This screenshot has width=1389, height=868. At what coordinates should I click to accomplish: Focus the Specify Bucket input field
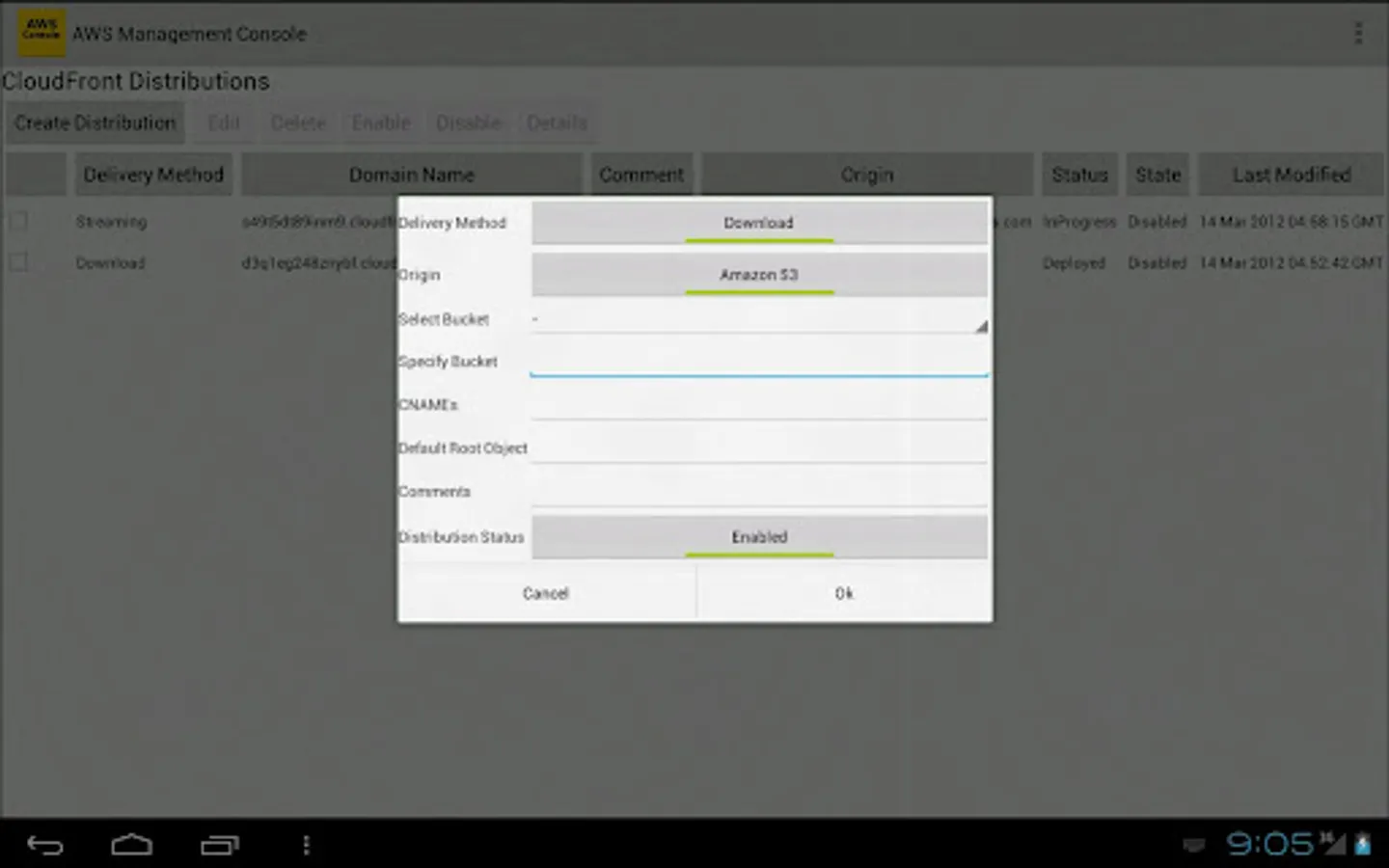pyautogui.click(x=759, y=362)
